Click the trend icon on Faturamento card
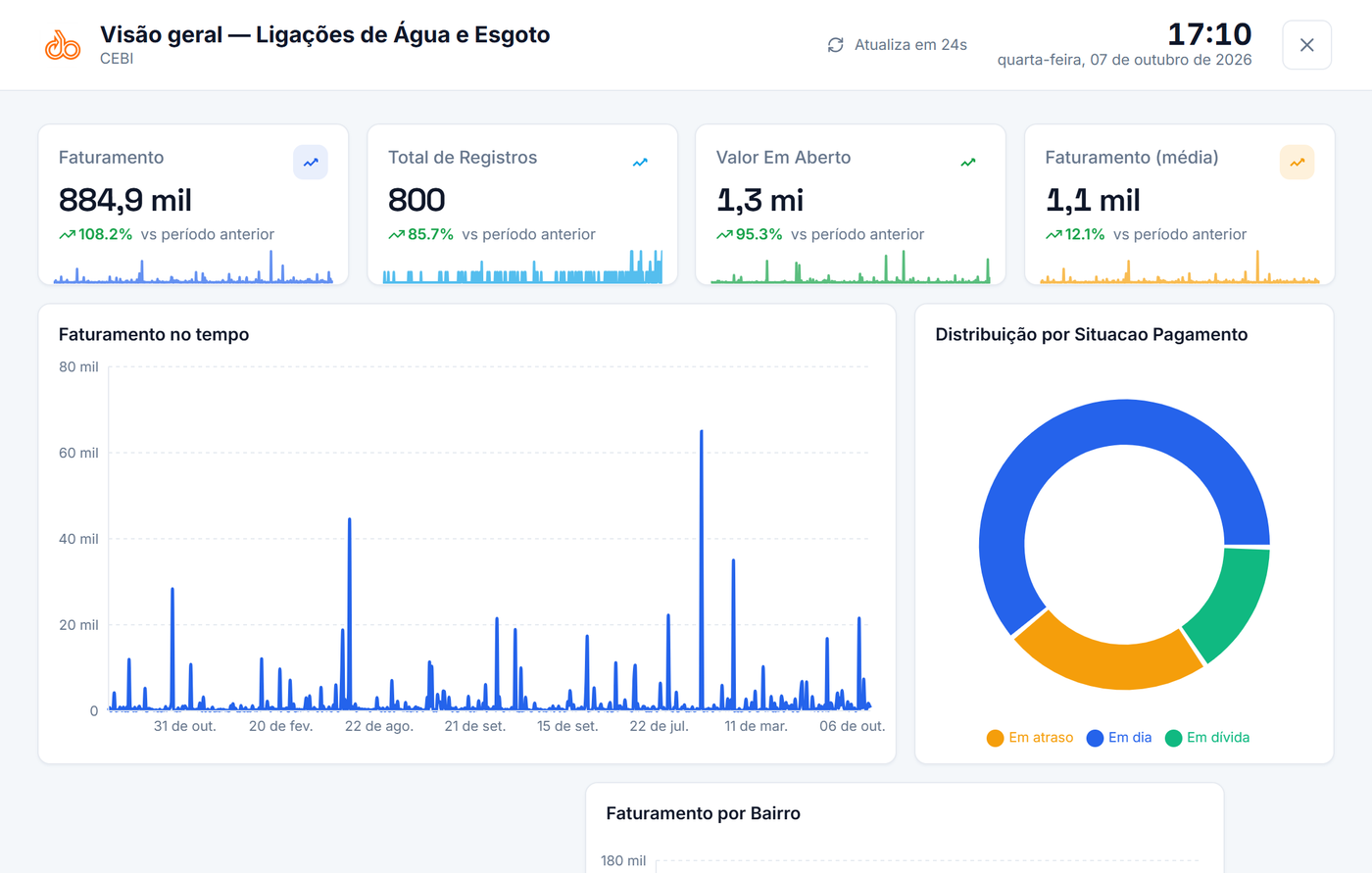This screenshot has height=873, width=1372. click(x=311, y=163)
